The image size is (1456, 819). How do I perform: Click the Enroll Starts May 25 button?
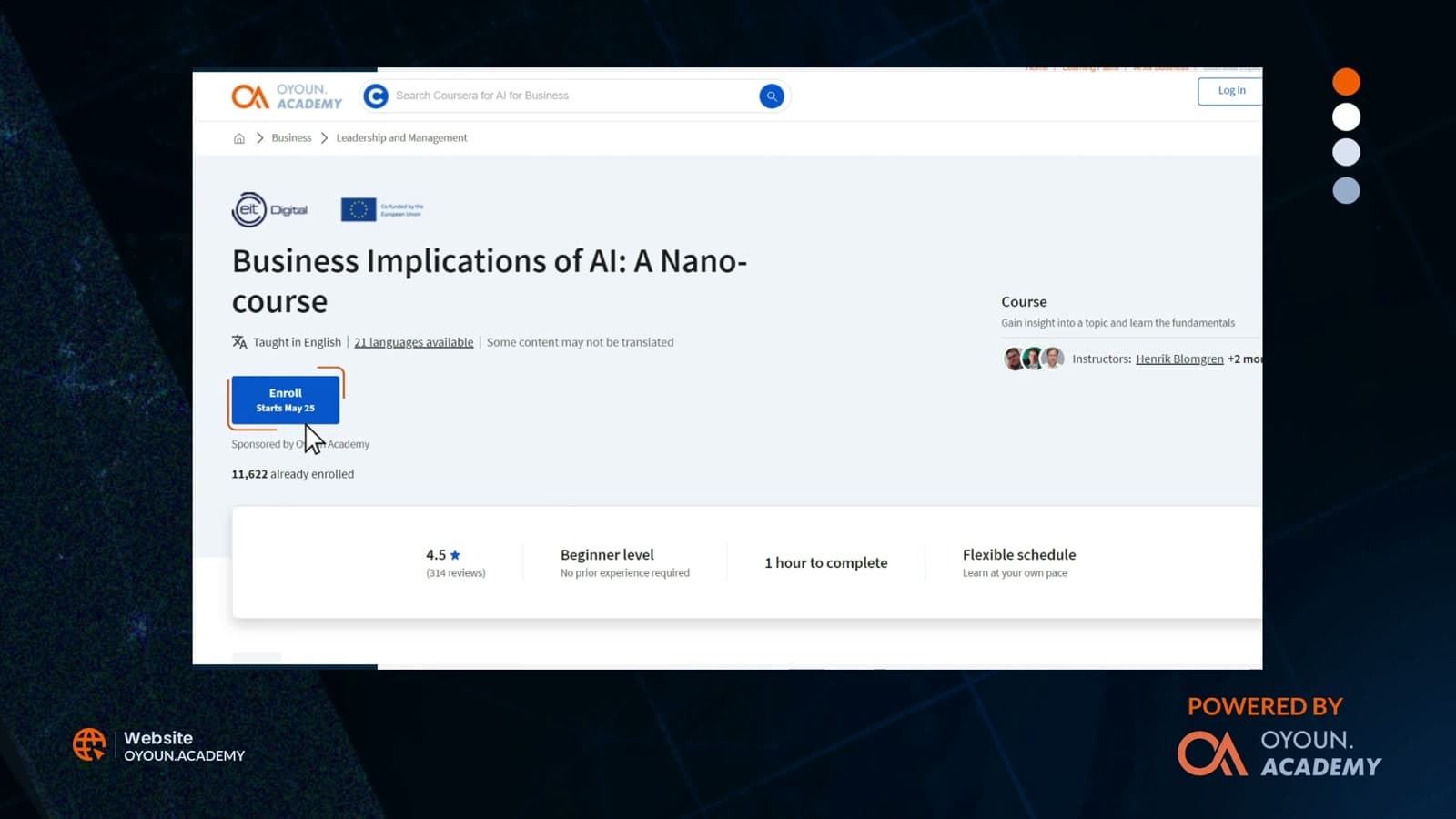point(286,399)
